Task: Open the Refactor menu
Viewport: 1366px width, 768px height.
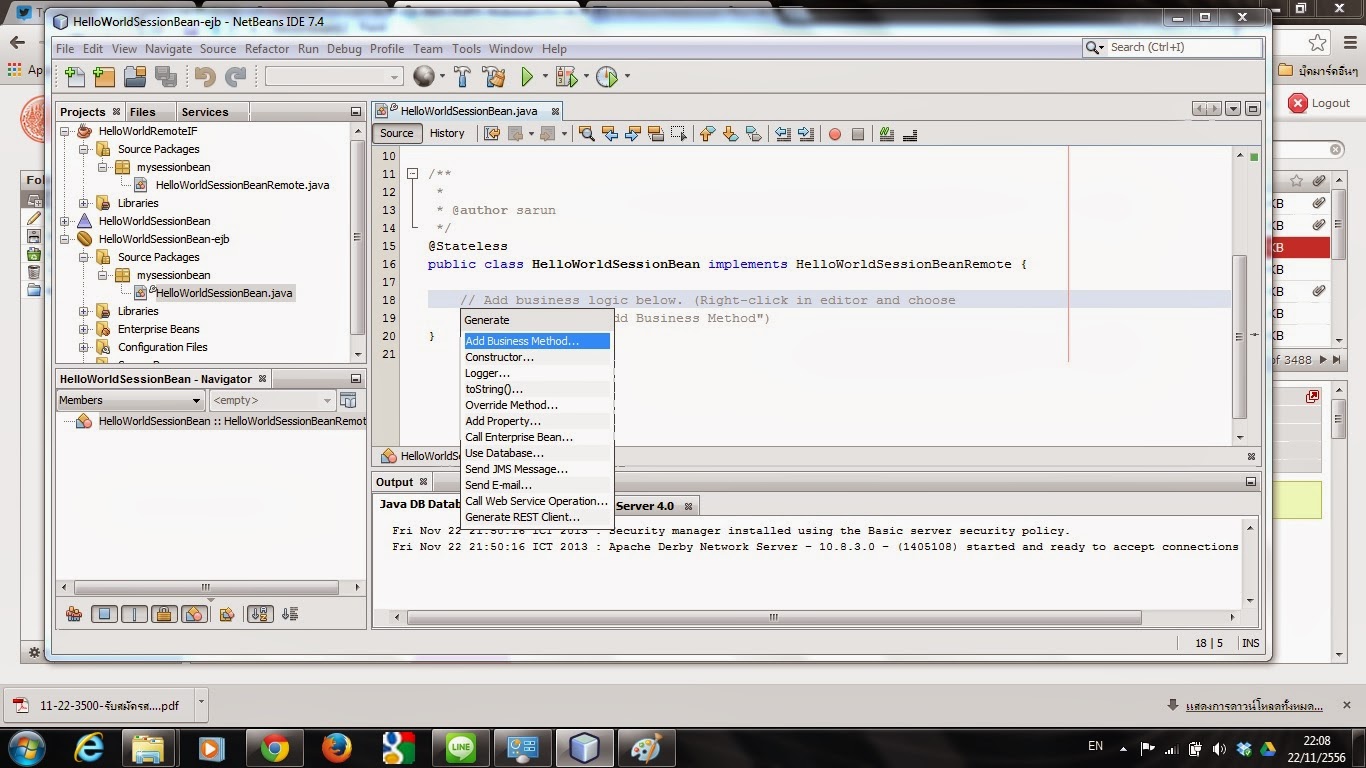Action: (266, 48)
